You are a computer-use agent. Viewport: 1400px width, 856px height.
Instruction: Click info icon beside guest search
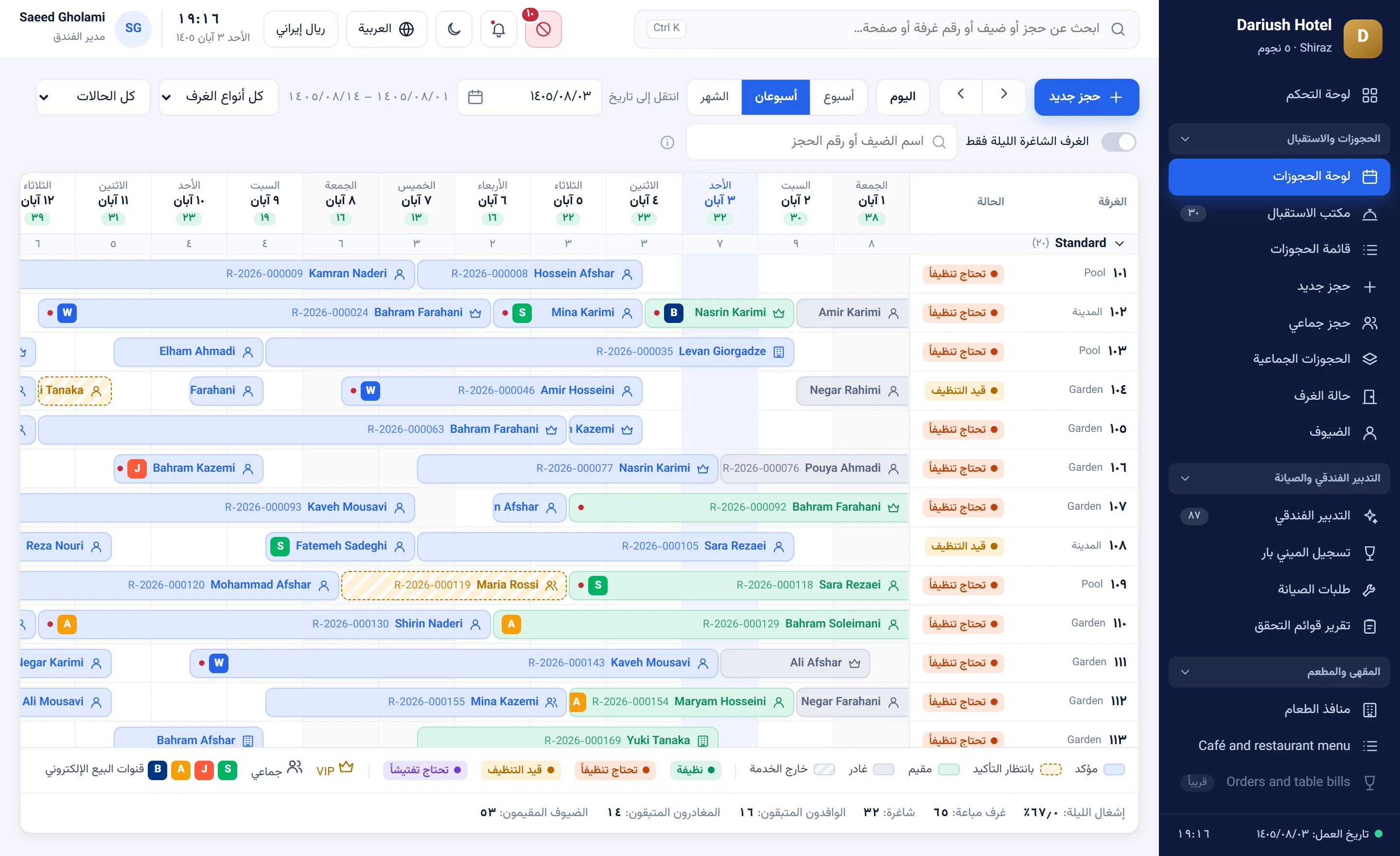[667, 142]
